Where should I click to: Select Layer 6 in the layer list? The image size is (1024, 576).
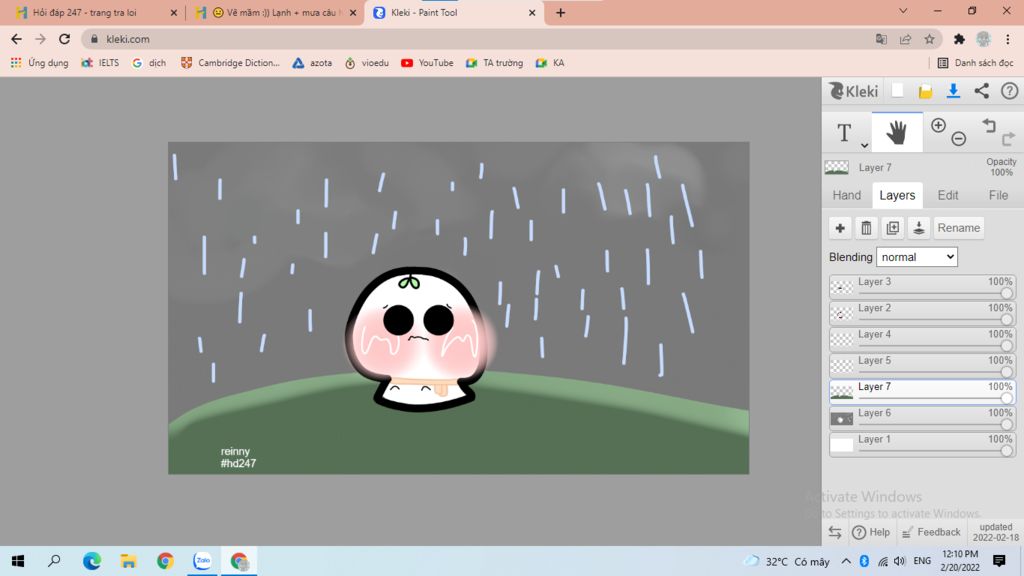[922, 418]
